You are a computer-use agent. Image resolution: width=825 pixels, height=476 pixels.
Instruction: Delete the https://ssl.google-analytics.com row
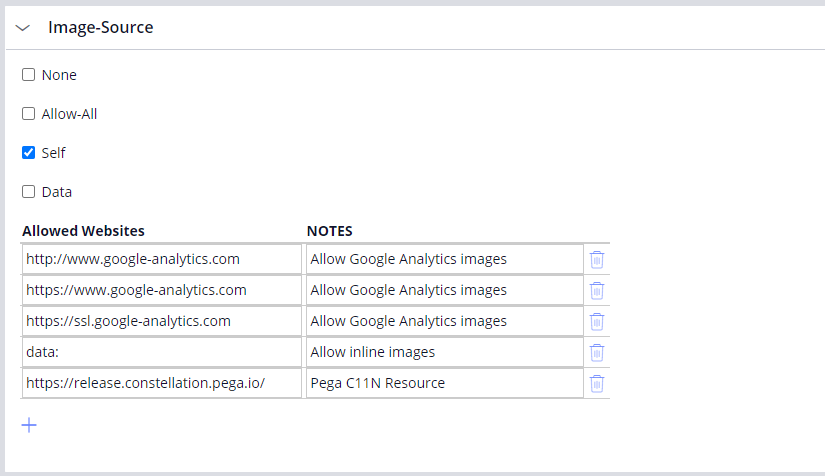(x=597, y=322)
